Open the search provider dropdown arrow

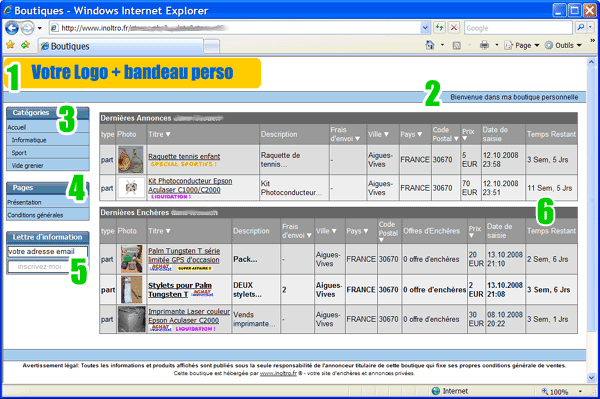coord(590,28)
